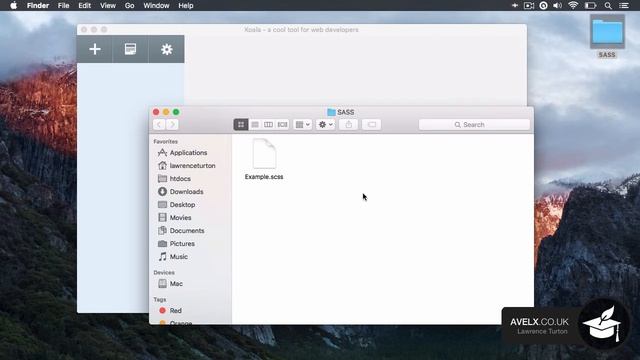This screenshot has height=360, width=640.
Task: Go back with Finder back arrow
Action: coord(159,124)
